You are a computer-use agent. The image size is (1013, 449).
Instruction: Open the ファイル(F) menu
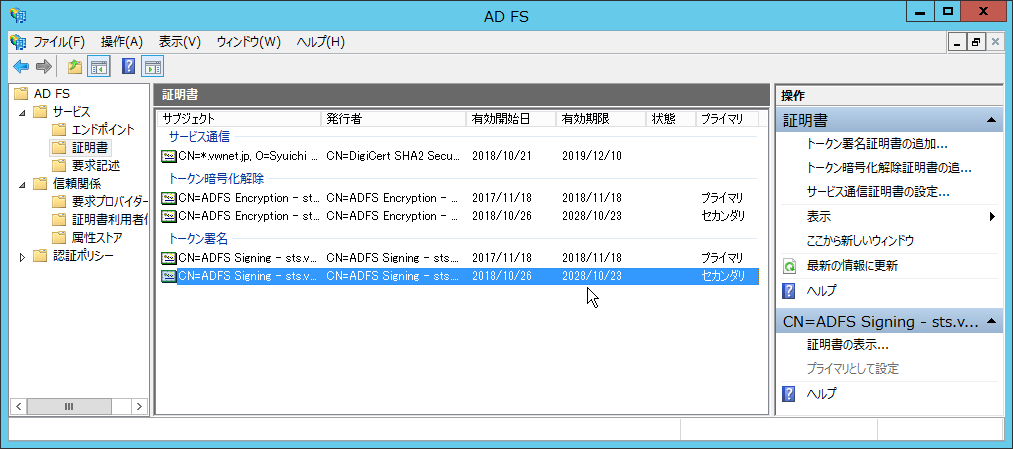tap(59, 42)
